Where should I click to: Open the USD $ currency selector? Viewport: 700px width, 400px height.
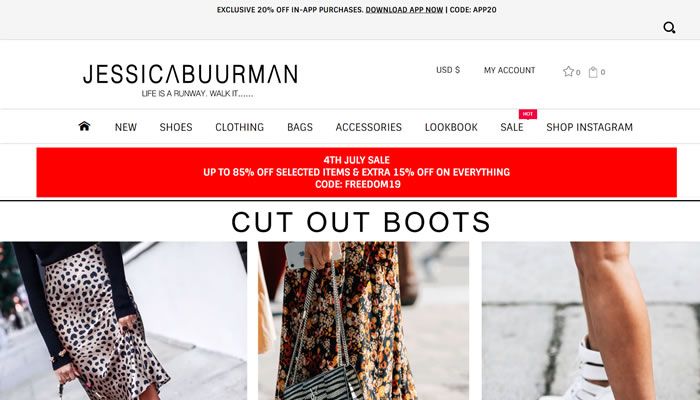(x=448, y=70)
